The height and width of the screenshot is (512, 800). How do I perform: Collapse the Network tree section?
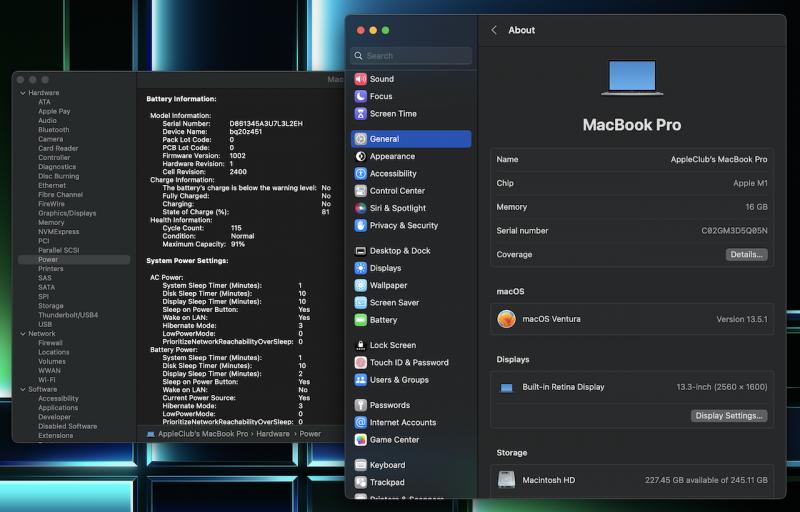22,334
